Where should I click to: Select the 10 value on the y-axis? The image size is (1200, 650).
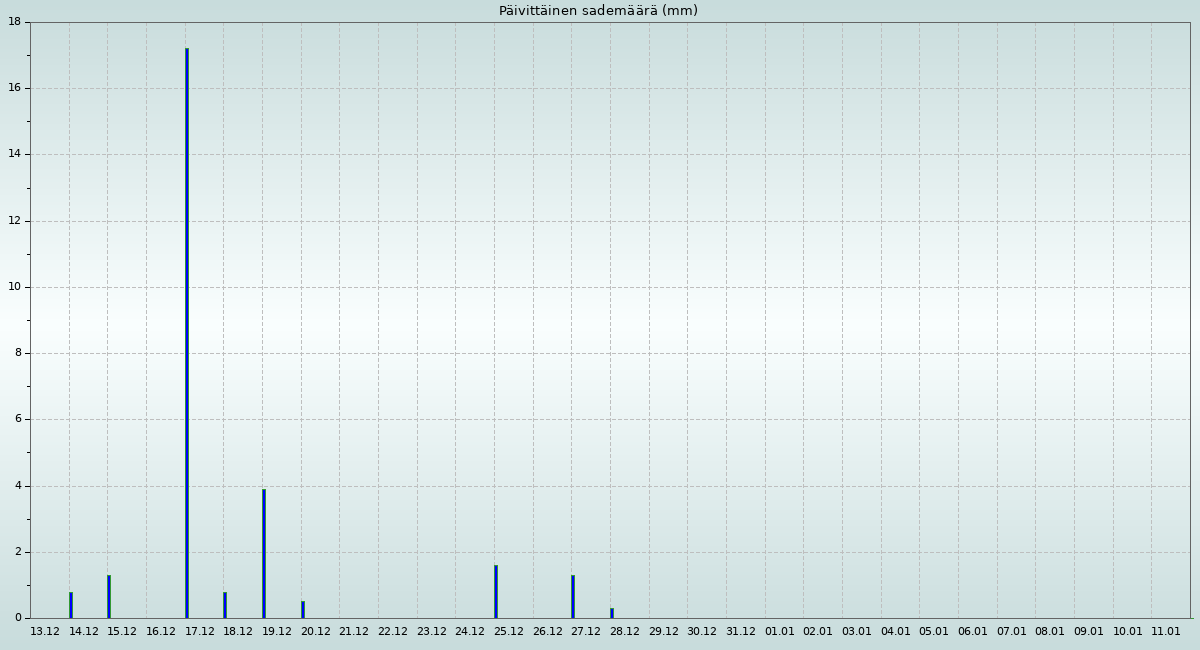(x=15, y=287)
